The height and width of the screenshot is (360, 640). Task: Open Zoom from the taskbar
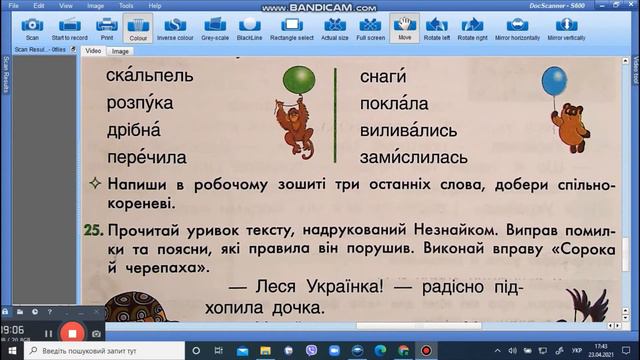click(x=334, y=351)
